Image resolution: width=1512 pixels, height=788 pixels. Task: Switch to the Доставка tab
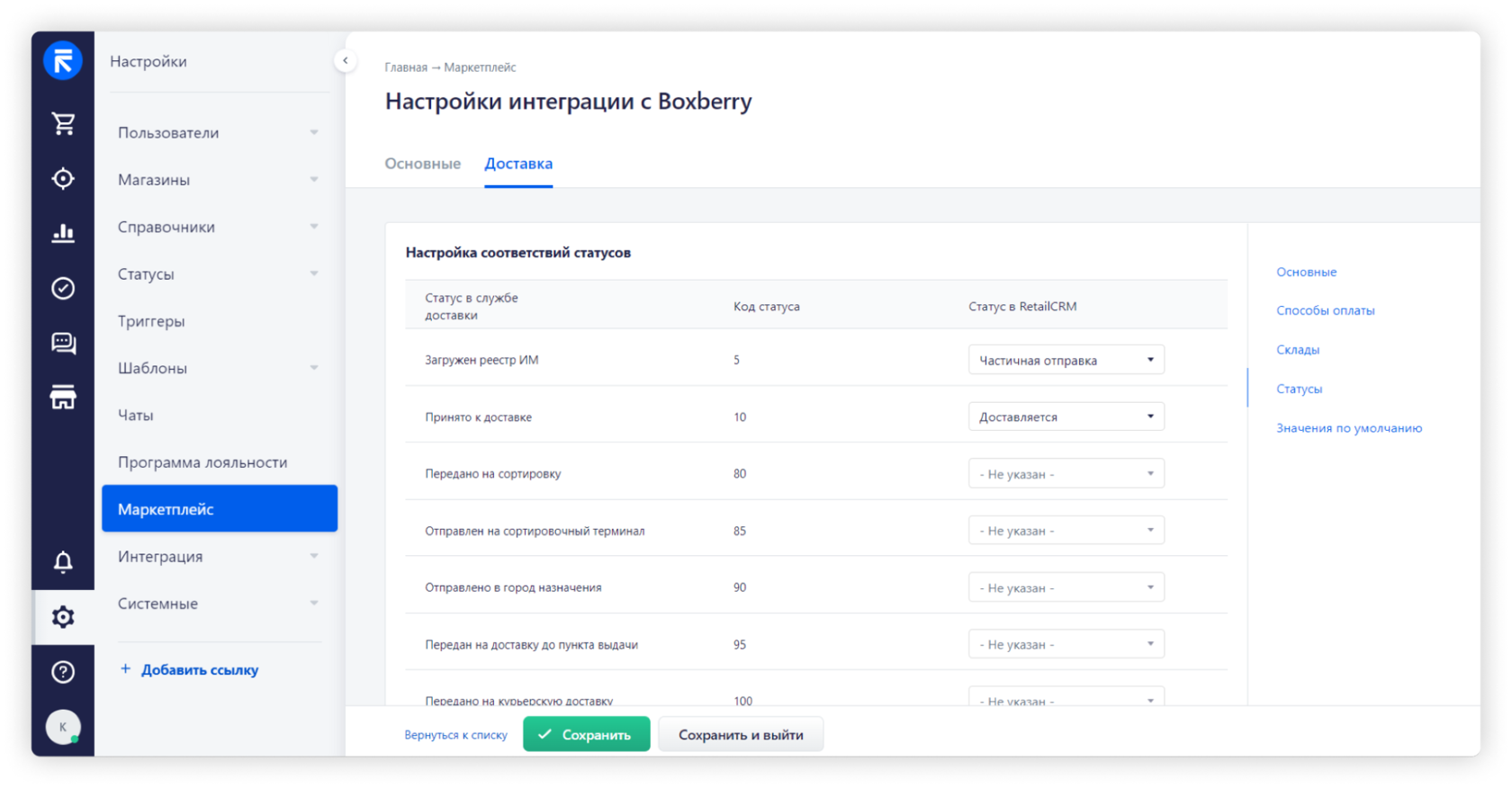[x=518, y=164]
